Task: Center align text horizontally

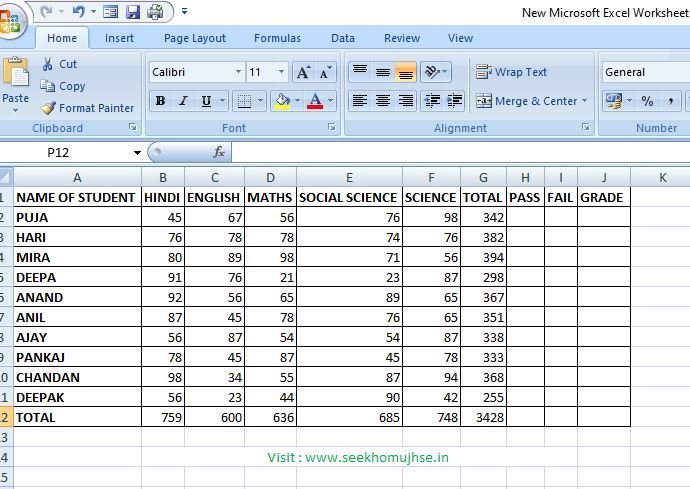Action: [x=382, y=101]
